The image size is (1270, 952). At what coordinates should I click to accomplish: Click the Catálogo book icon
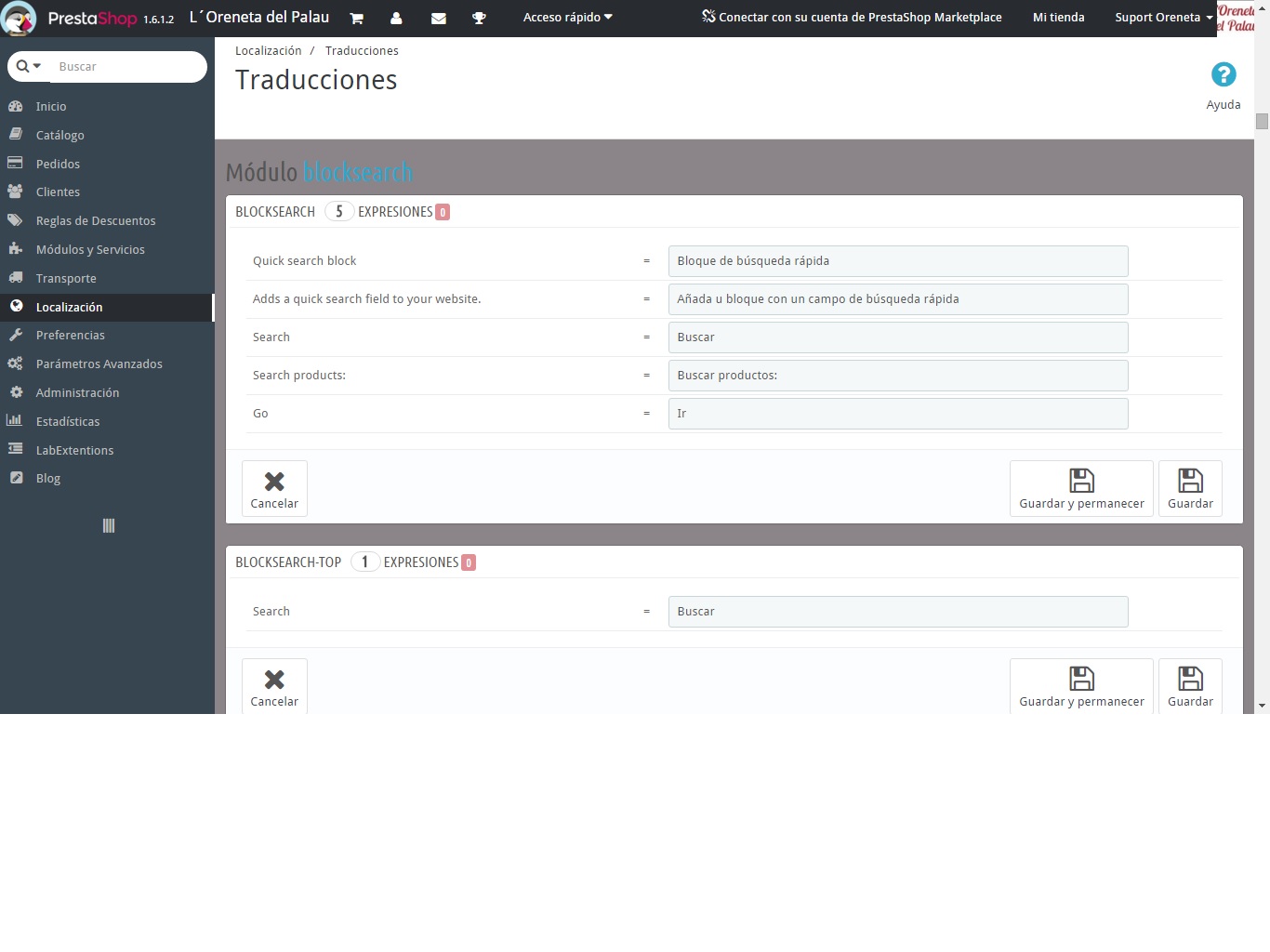coord(15,134)
